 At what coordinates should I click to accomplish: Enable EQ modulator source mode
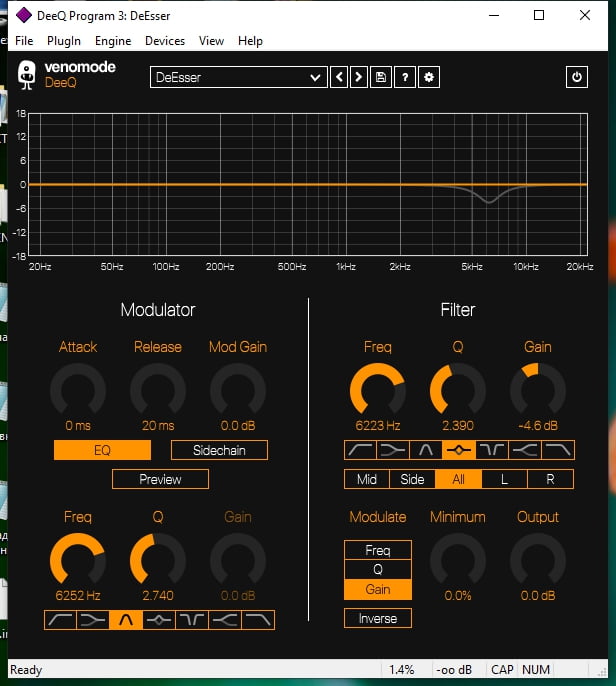click(x=102, y=450)
